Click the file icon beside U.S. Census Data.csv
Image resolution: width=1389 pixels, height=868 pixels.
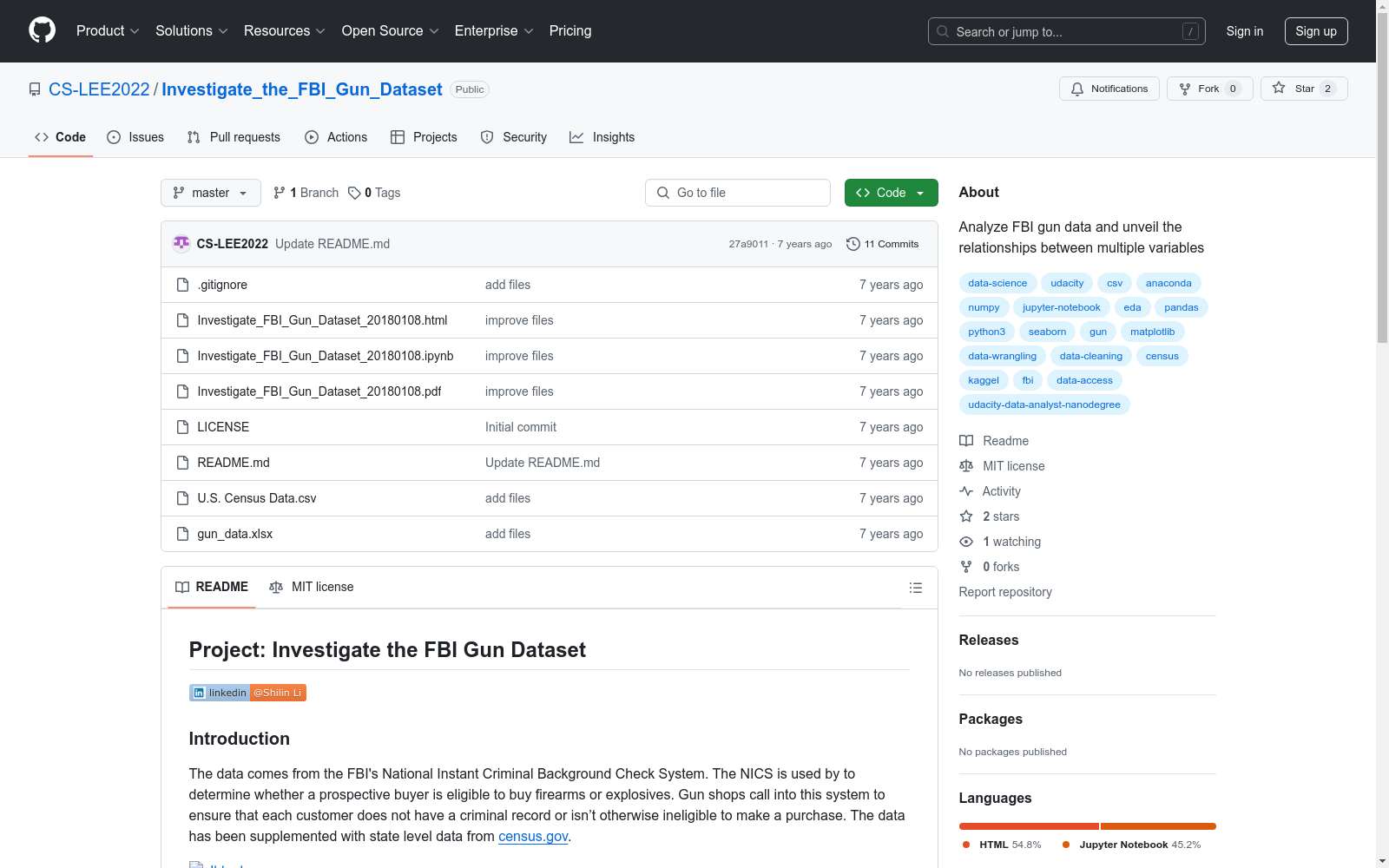tap(182, 498)
